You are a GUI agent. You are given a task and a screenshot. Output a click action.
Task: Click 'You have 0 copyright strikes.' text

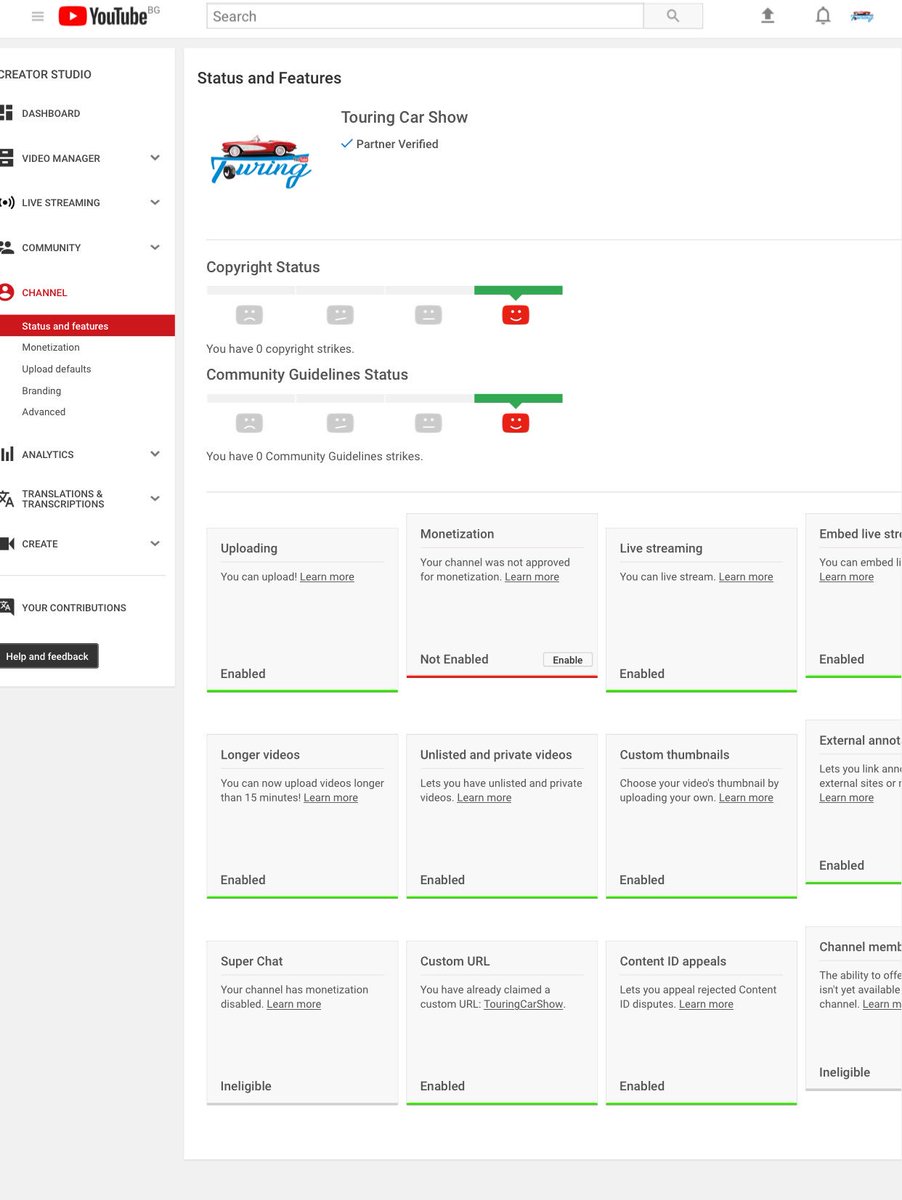(x=280, y=349)
